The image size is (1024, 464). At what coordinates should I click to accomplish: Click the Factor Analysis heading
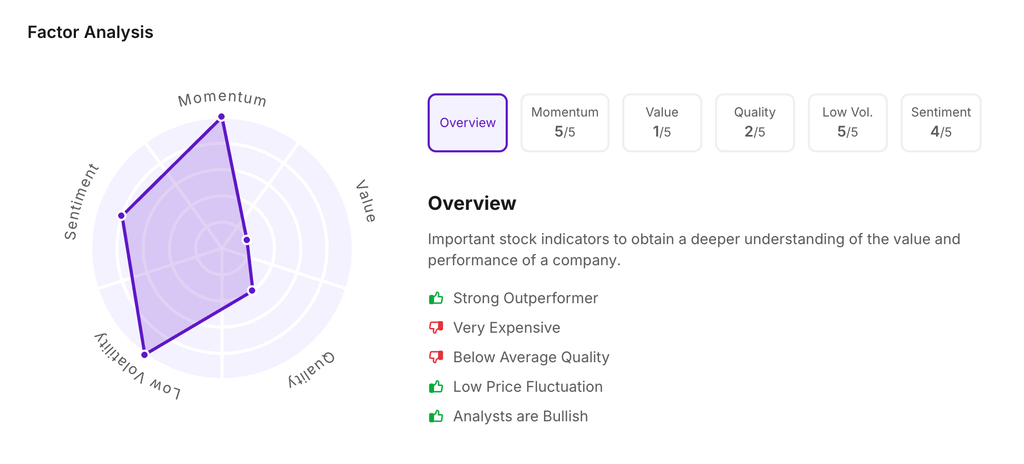(90, 32)
